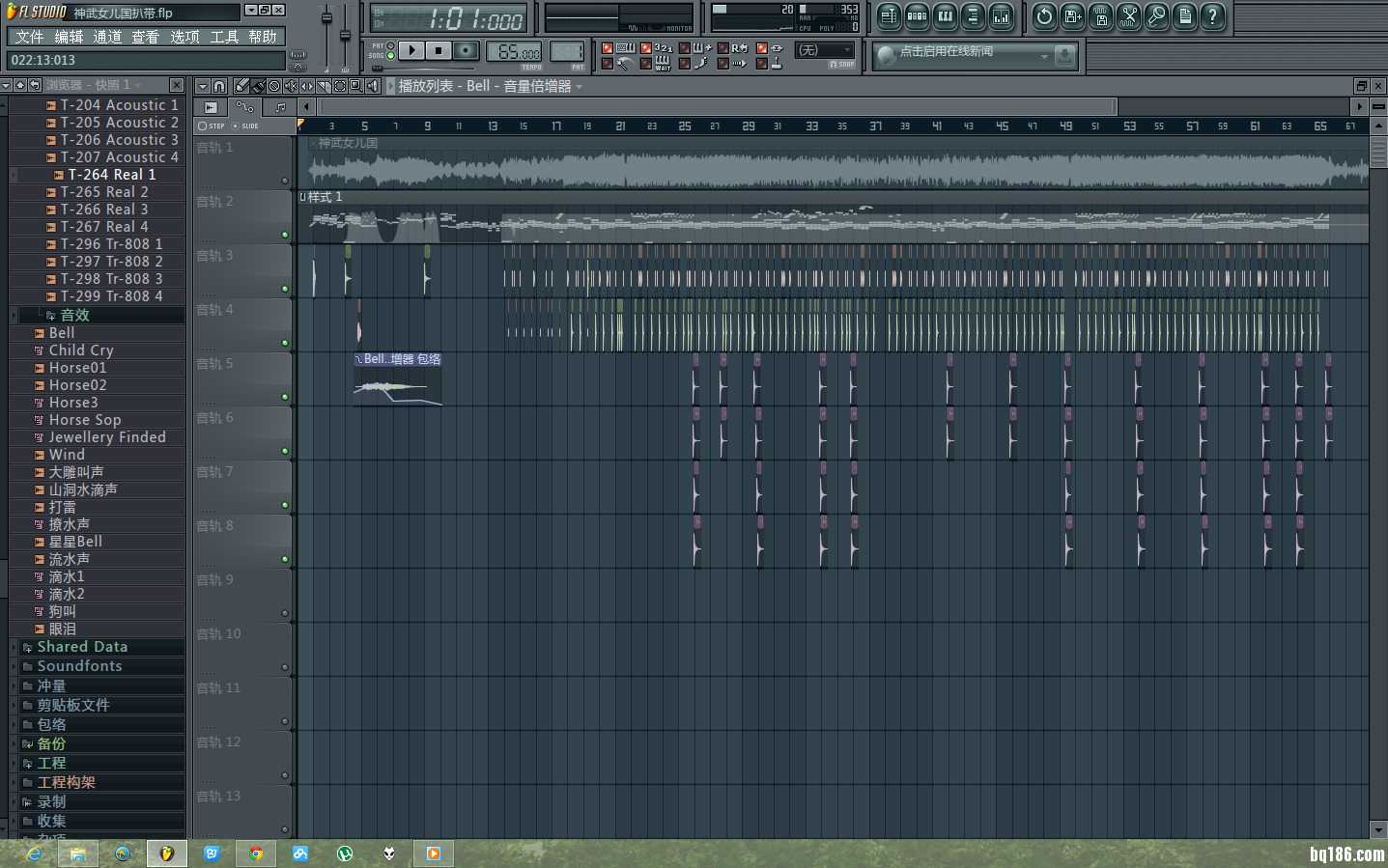Mute track 5 using its green light

(285, 397)
